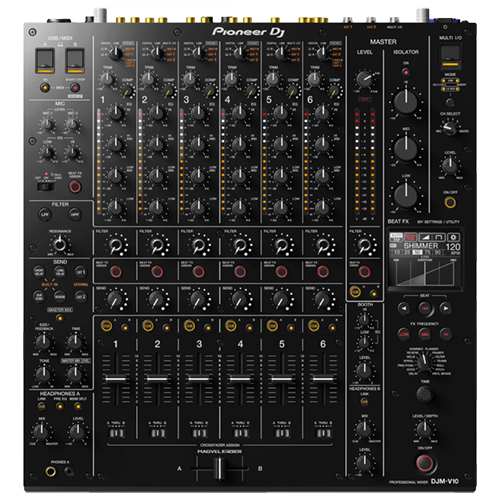Viewport: 500px width, 500px height.
Task: Click the channel 1 fader handle
Action: tap(116, 379)
